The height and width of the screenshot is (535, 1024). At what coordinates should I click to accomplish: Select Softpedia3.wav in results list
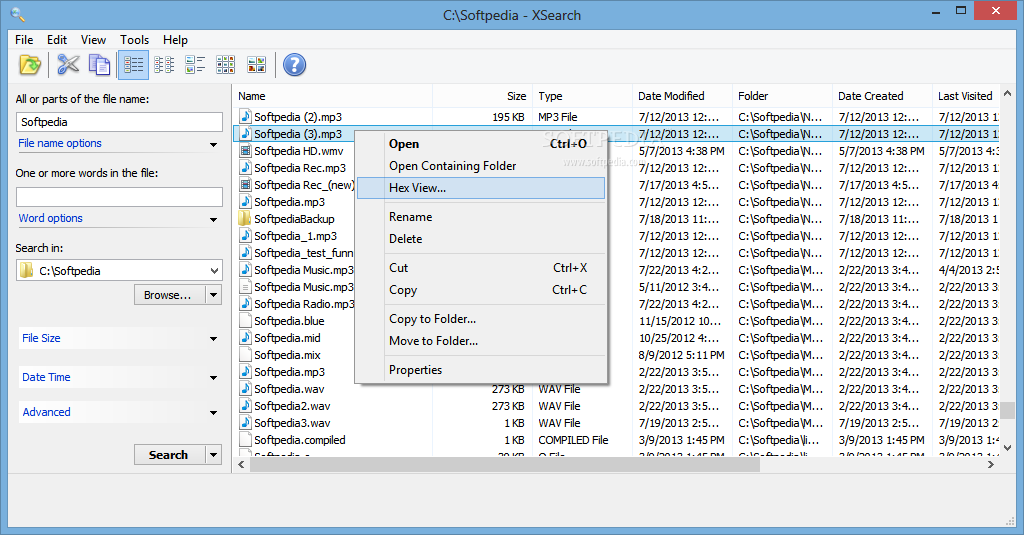[x=292, y=423]
